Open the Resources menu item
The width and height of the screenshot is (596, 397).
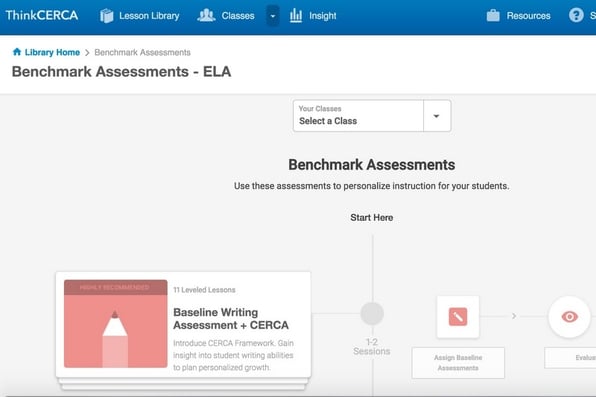coord(518,16)
